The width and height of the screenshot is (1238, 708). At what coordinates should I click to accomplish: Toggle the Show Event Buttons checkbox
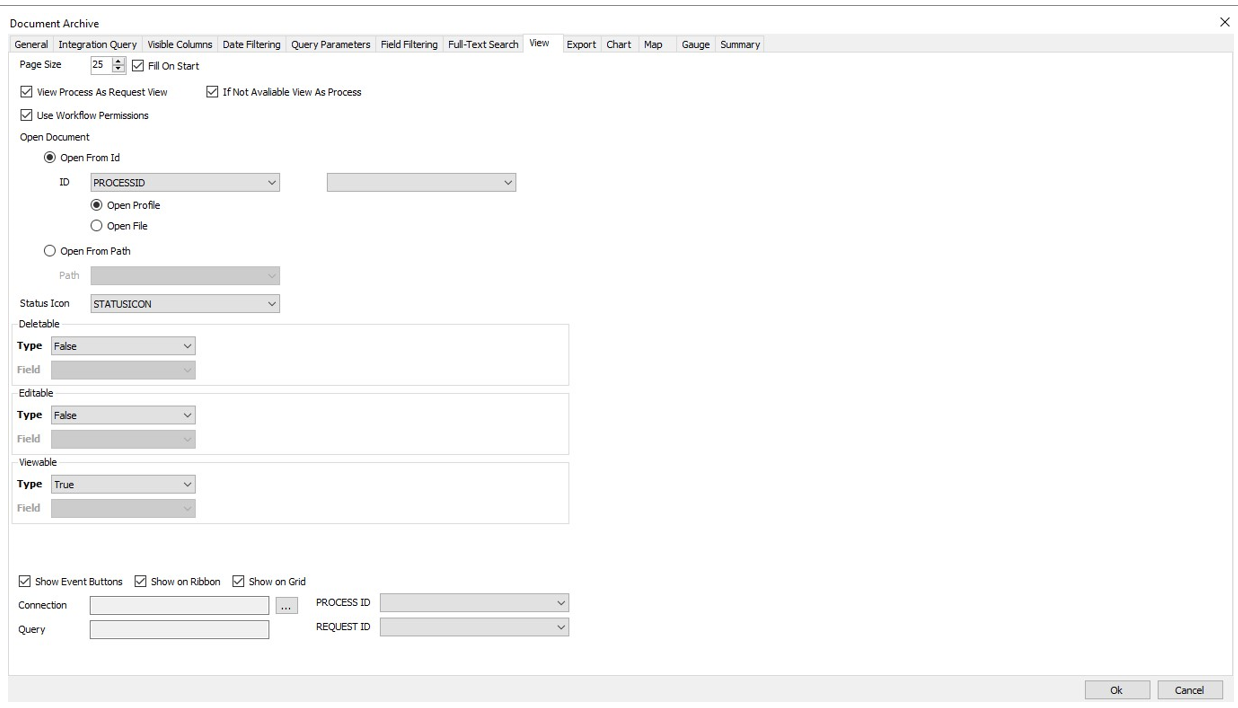pyautogui.click(x=25, y=581)
